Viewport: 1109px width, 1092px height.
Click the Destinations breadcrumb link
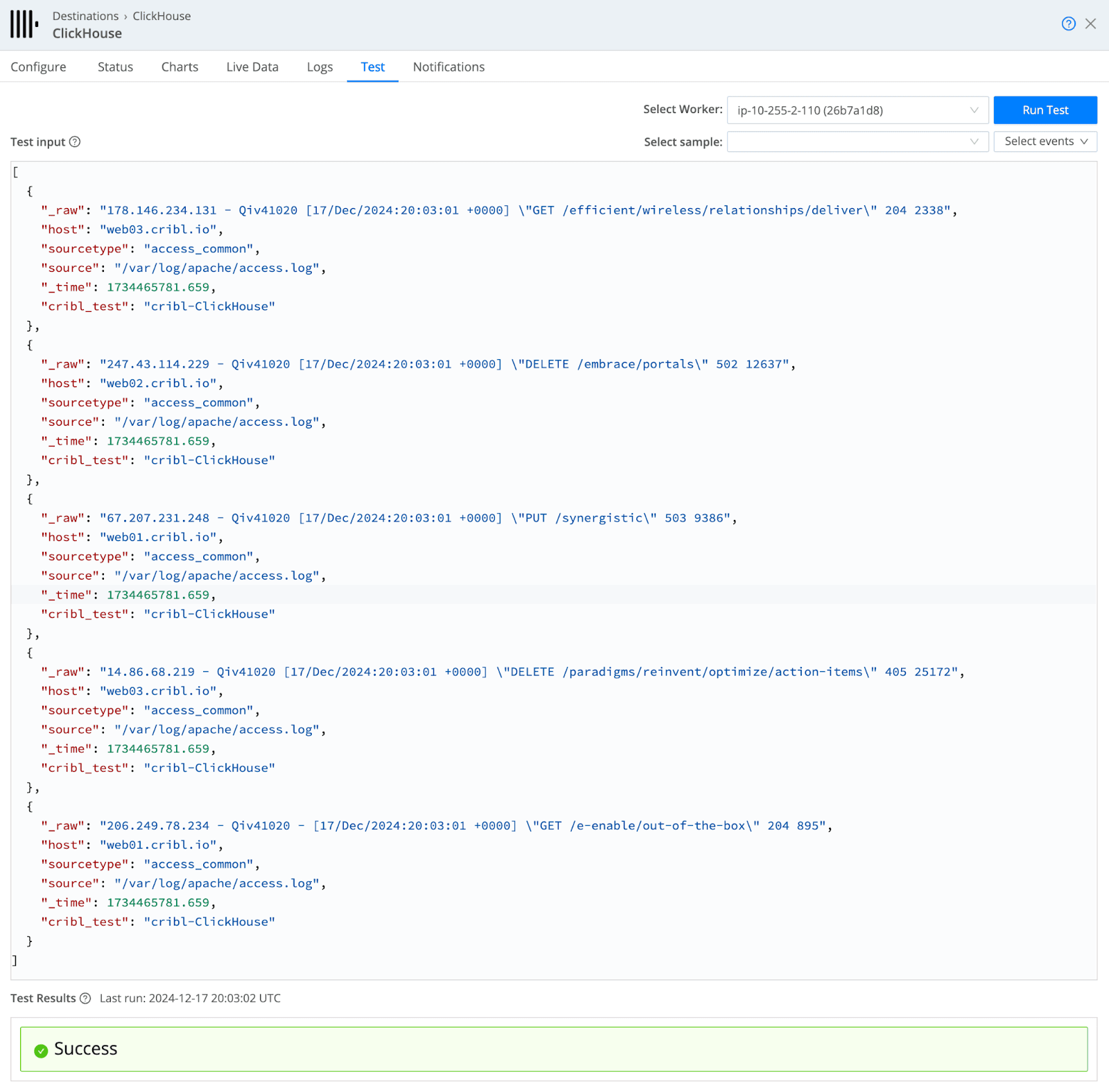85,16
